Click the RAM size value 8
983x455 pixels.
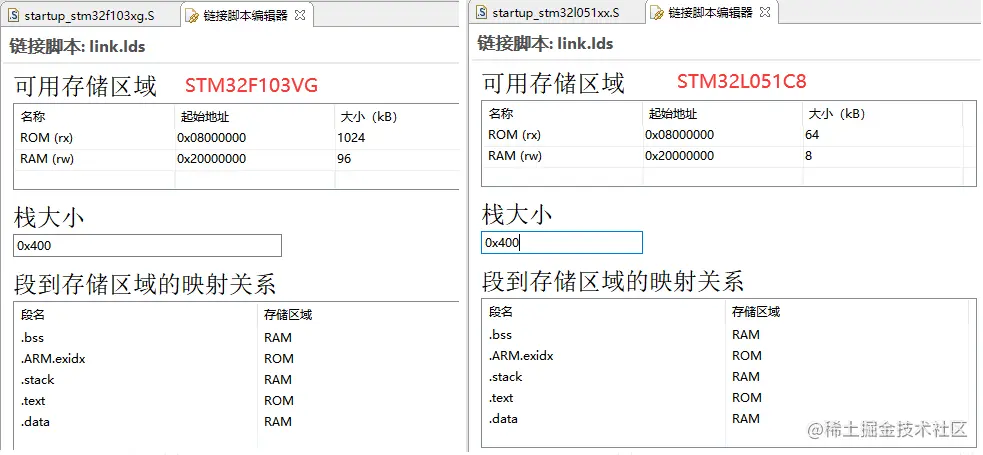[x=809, y=156]
